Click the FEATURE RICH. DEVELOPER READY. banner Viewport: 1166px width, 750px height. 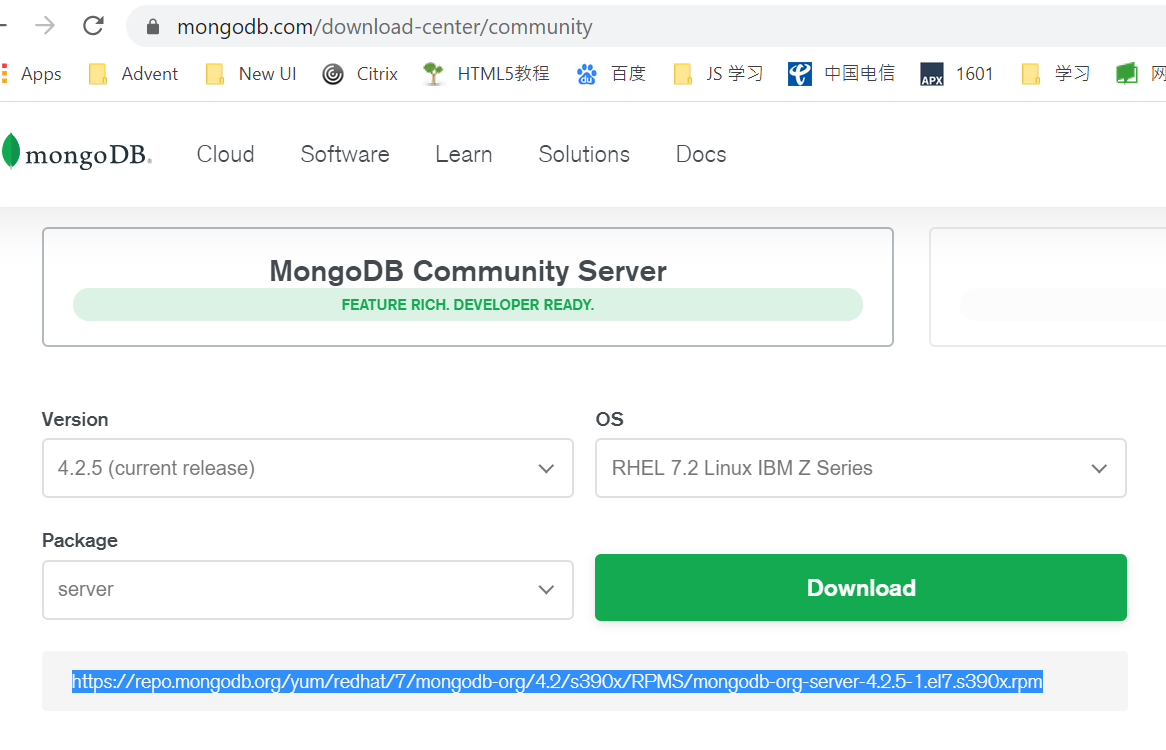pyautogui.click(x=468, y=305)
